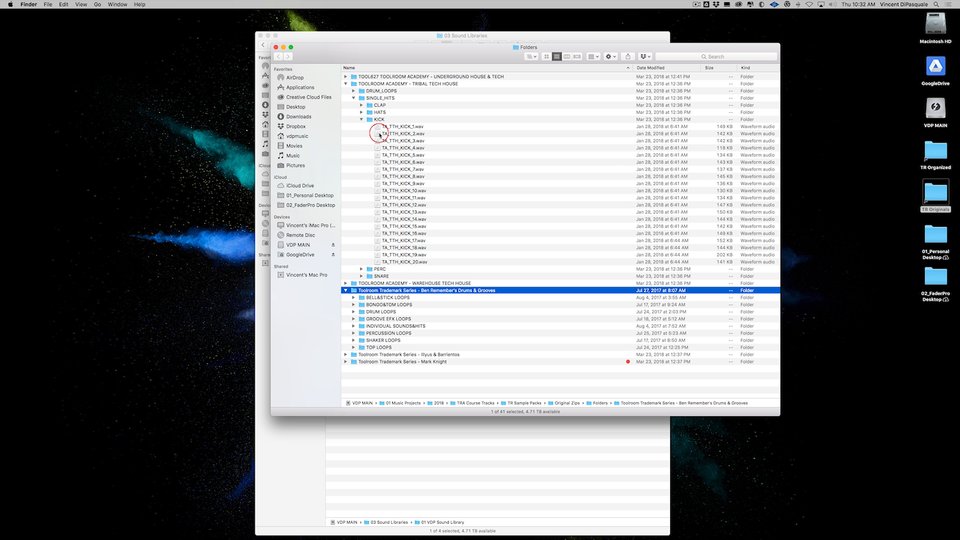Screen dimensions: 960x540
Task: Open Wi-Fi status in the menu bar
Action: click(809, 4)
